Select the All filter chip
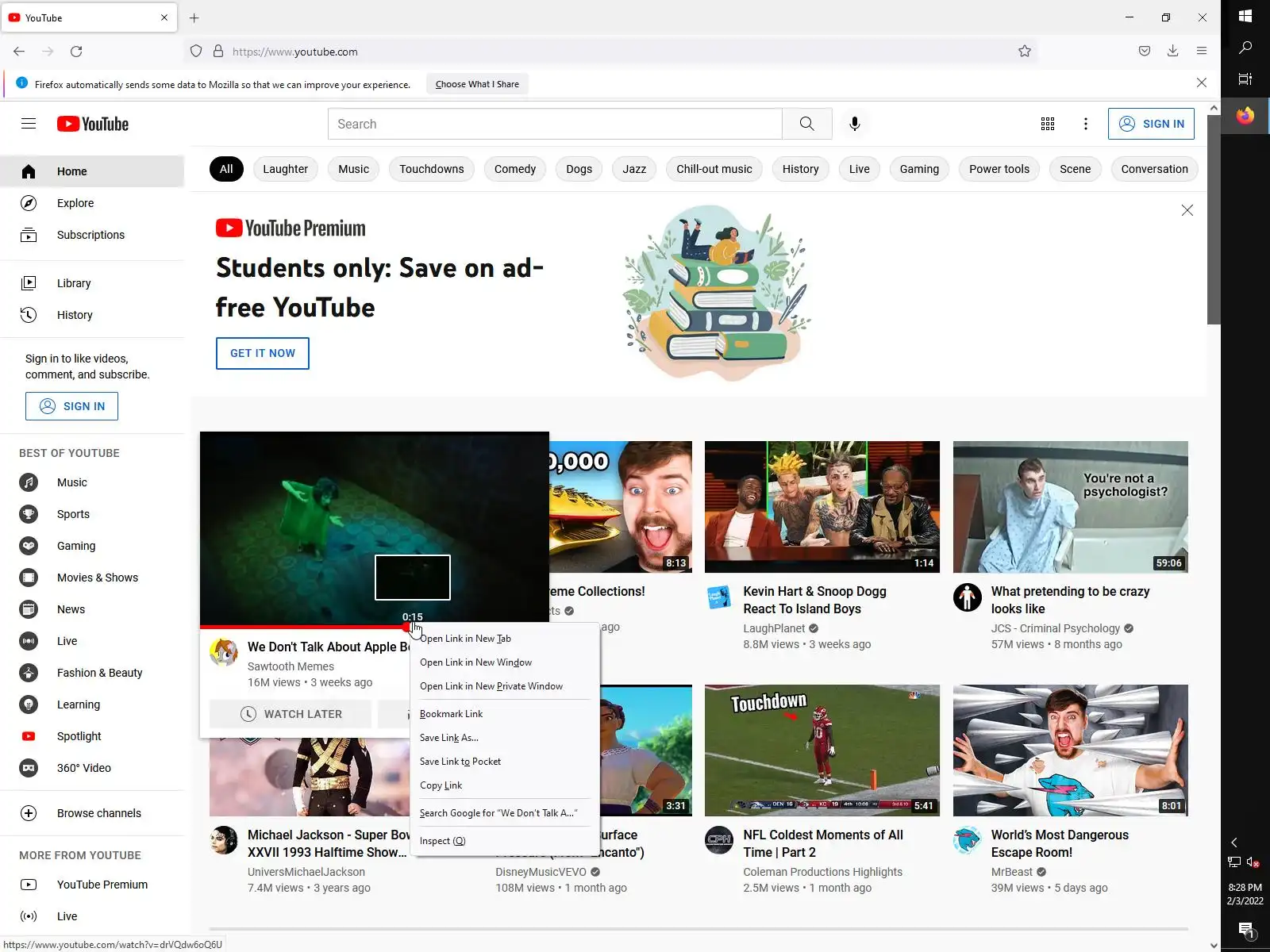The image size is (1270, 952). 226,169
